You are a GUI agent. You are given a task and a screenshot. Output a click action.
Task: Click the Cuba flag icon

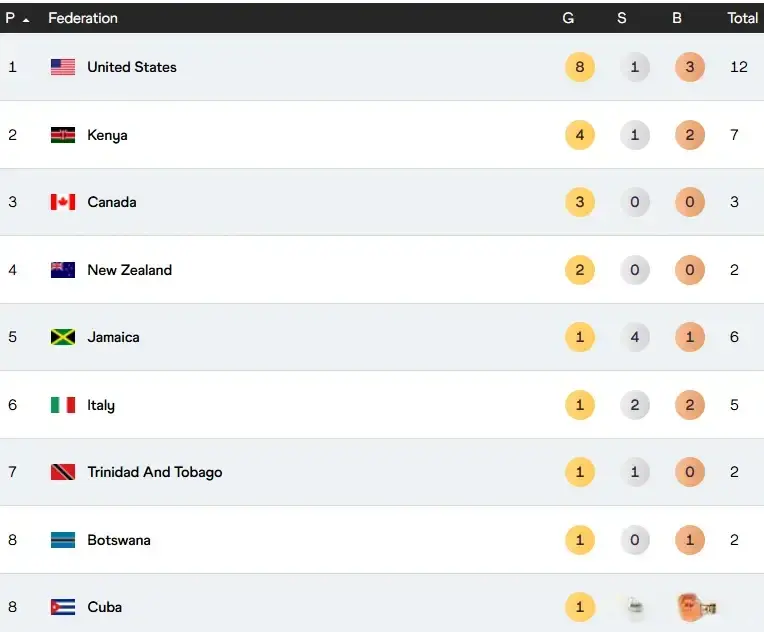click(x=63, y=607)
